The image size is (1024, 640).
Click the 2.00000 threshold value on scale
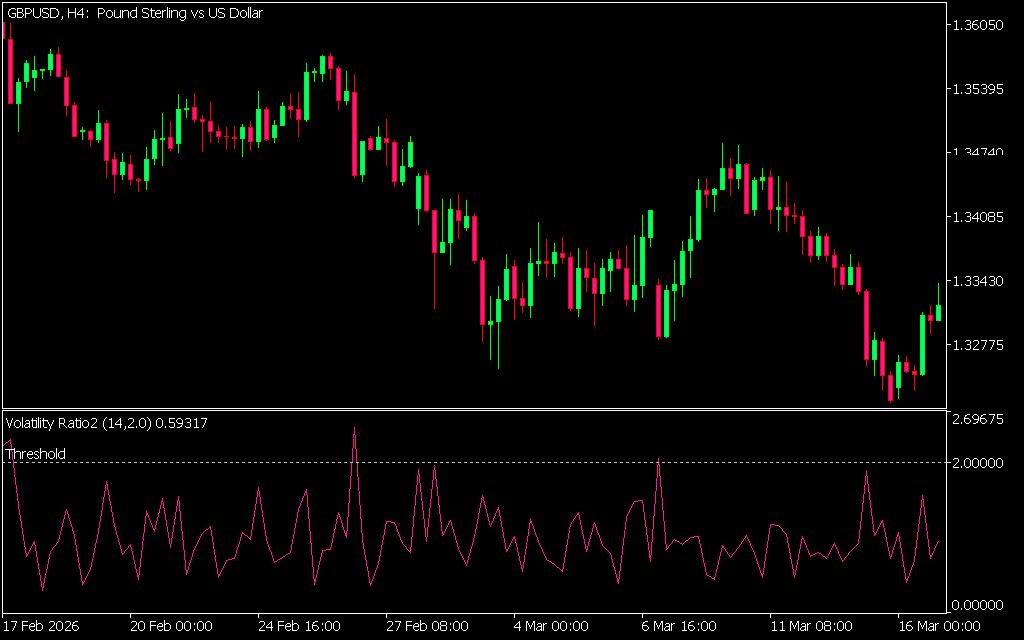pos(979,463)
